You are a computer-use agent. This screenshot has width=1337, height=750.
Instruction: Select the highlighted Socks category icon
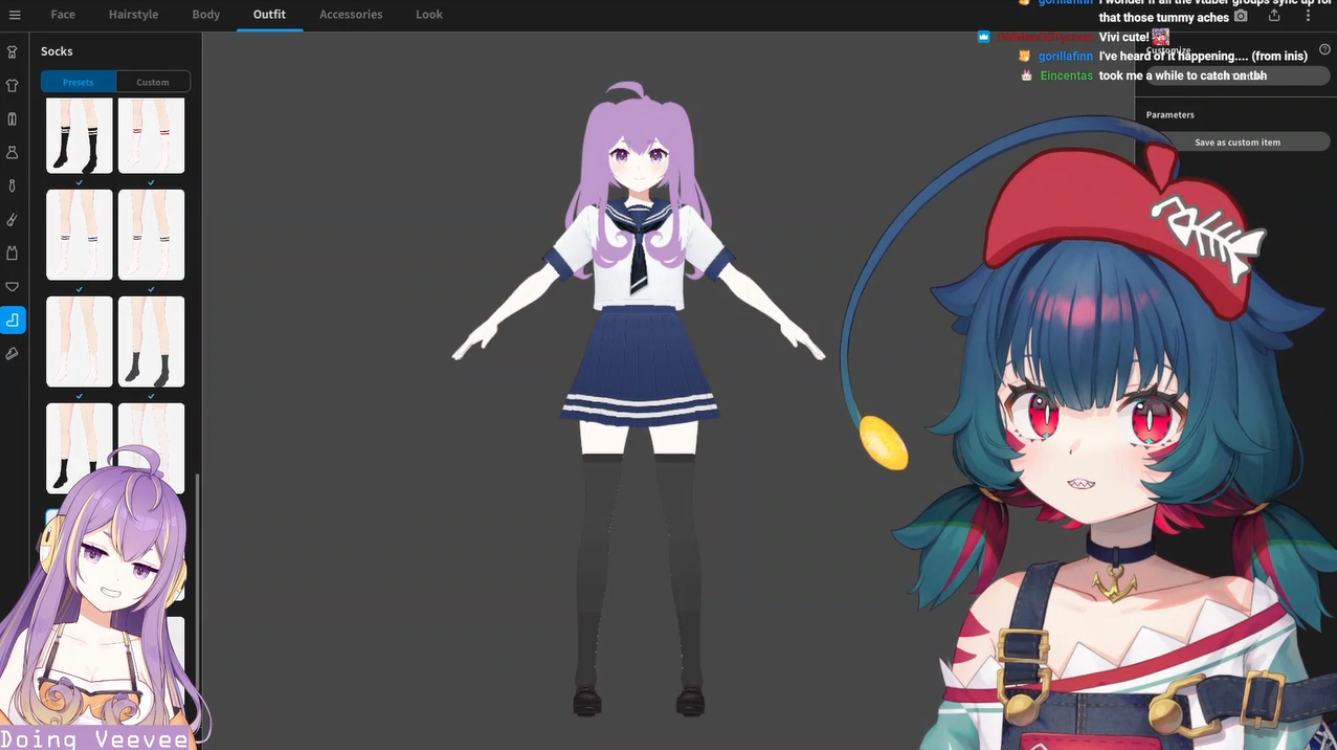[x=12, y=320]
